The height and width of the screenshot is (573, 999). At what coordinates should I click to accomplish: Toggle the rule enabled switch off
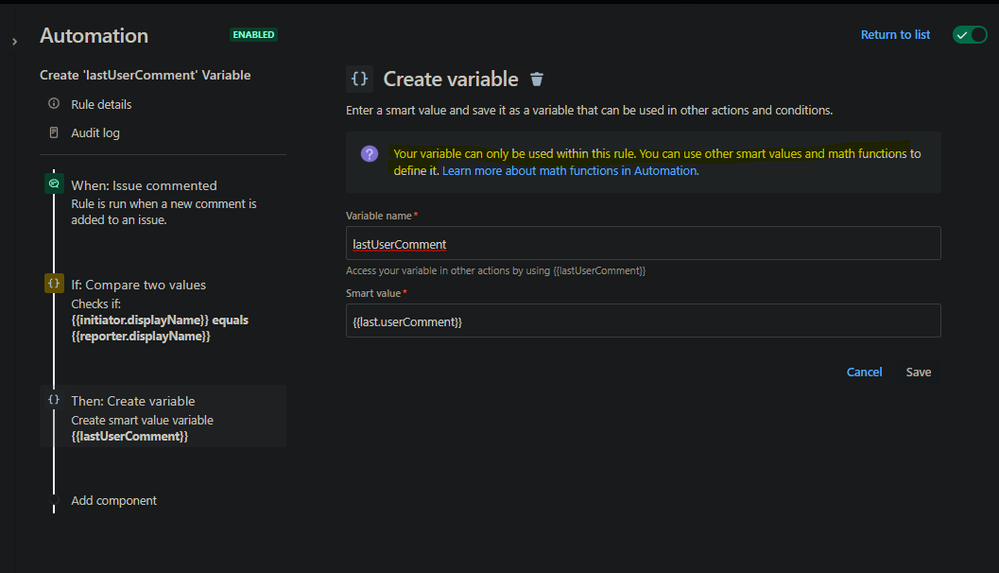[969, 35]
